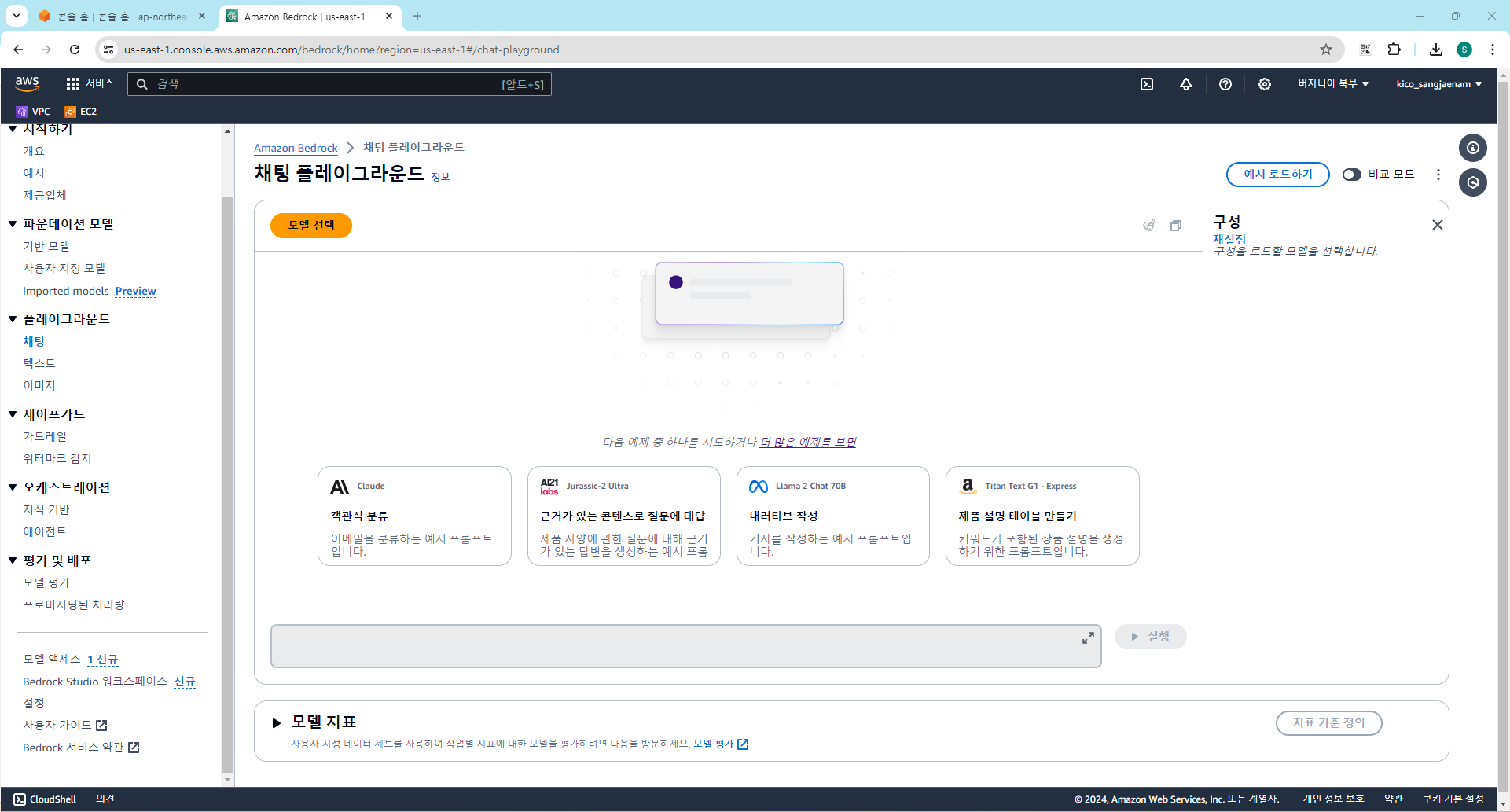Click the 재설정 reset link
1510x812 pixels.
click(1230, 240)
